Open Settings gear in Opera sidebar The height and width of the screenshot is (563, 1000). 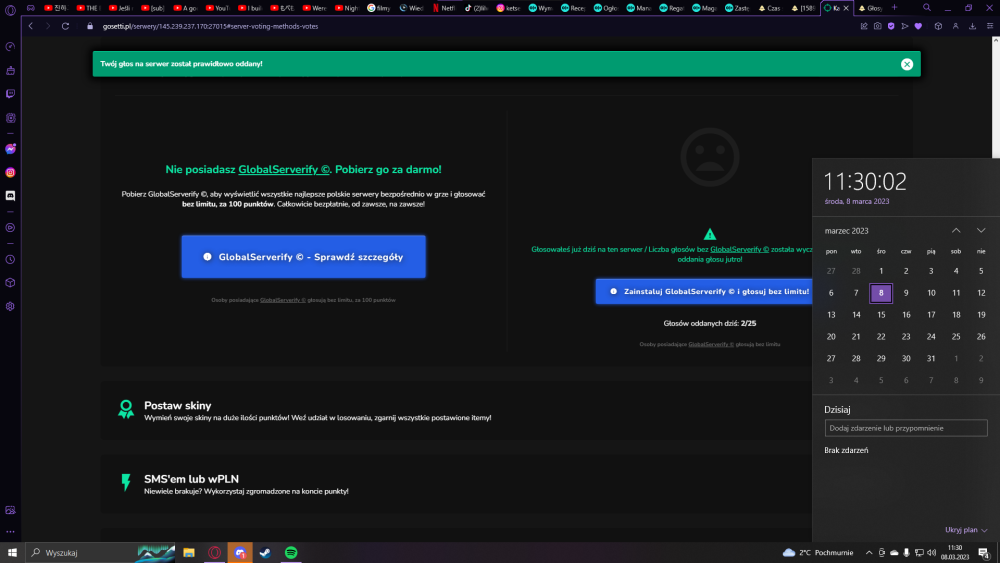click(10, 306)
